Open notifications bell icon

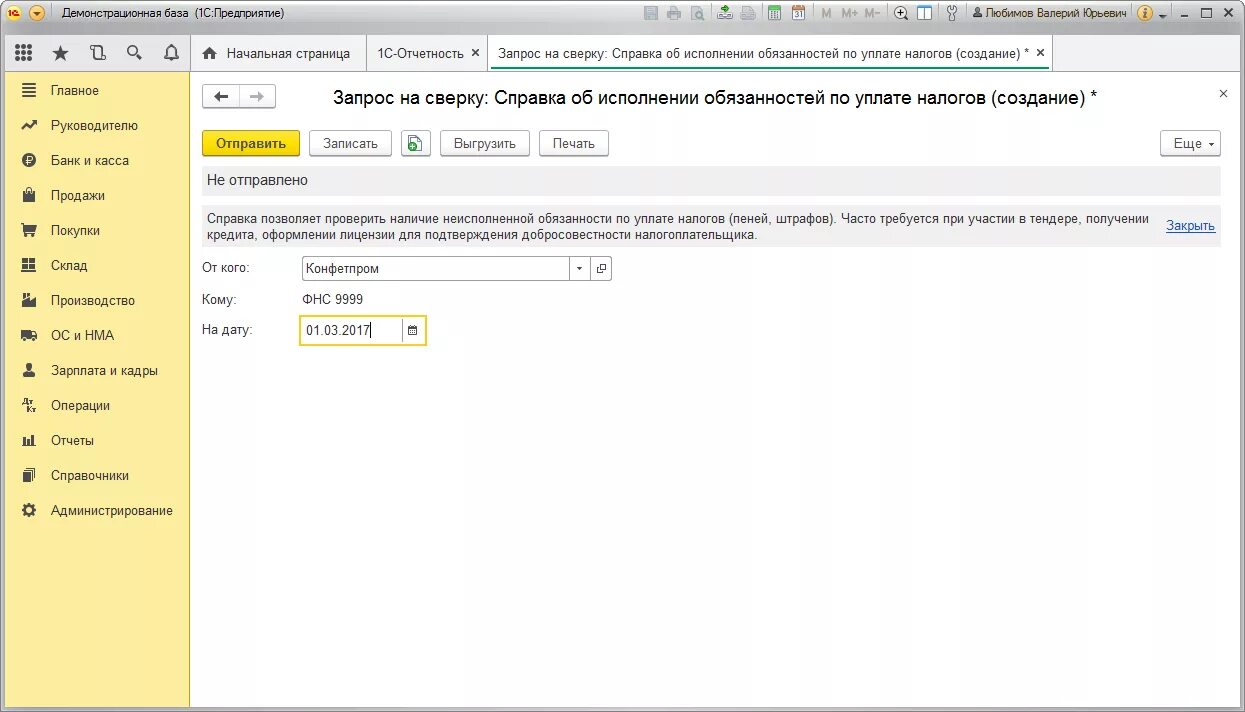pos(171,53)
